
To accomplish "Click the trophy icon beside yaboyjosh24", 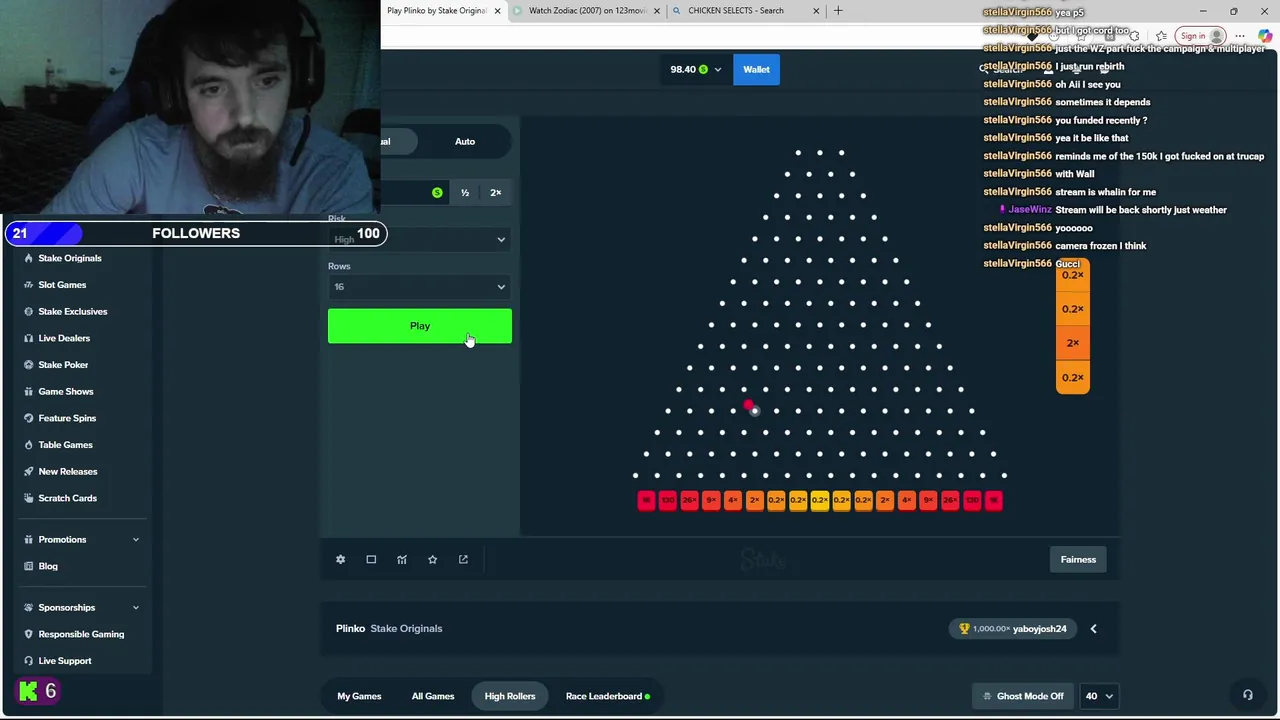I will pyautogui.click(x=964, y=629).
